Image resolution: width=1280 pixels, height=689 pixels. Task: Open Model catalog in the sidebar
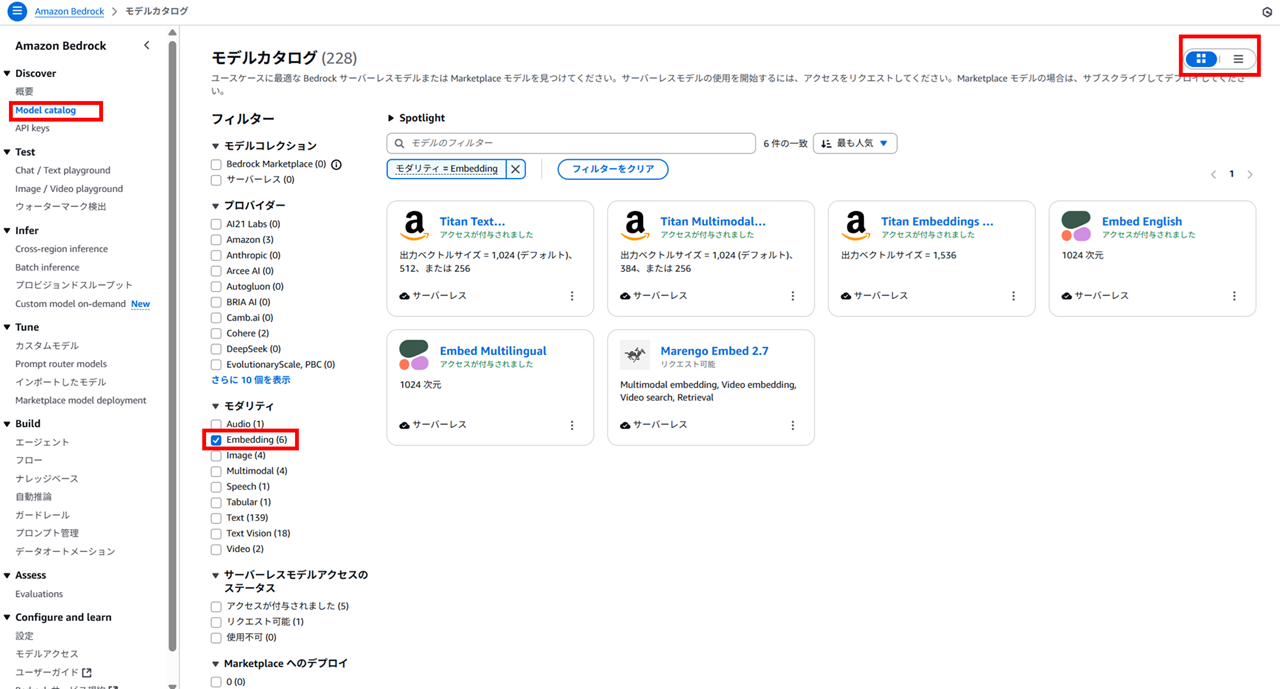pyautogui.click(x=45, y=110)
